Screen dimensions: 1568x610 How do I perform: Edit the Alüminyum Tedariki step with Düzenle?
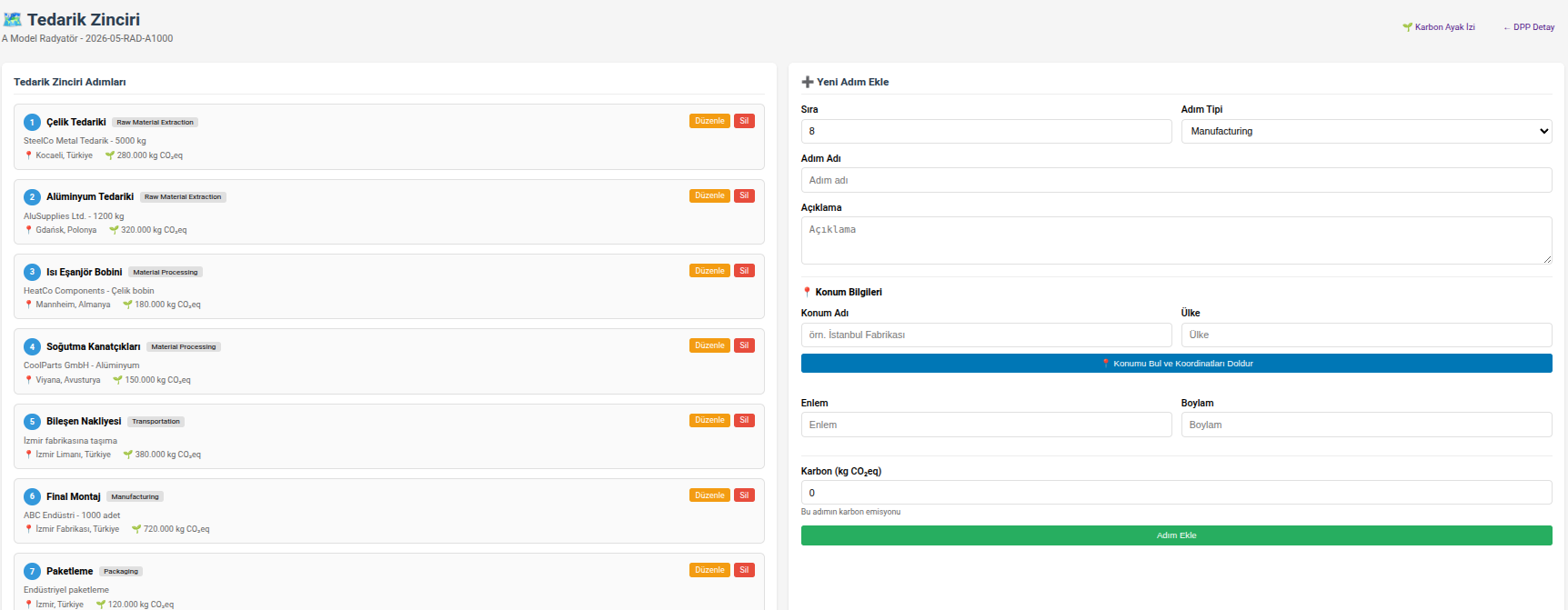pyautogui.click(x=709, y=195)
